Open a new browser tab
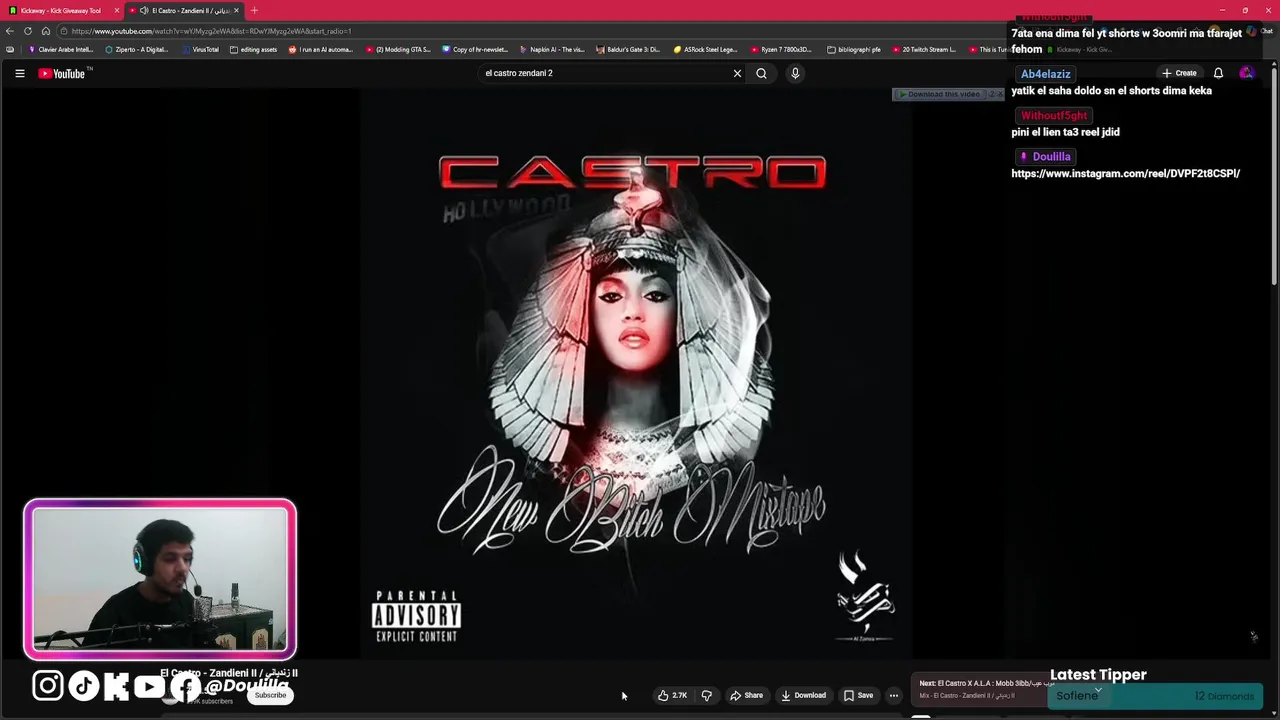The width and height of the screenshot is (1280, 720). click(x=254, y=10)
